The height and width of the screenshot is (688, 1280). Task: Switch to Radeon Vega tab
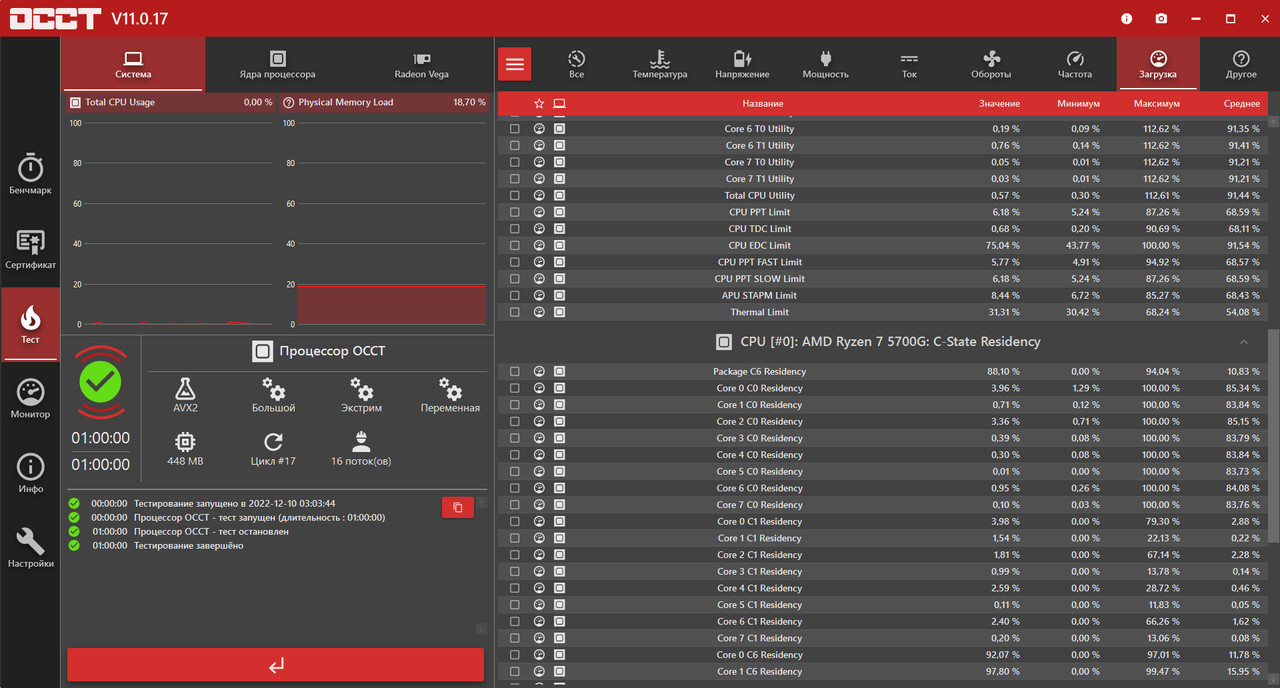[421, 64]
